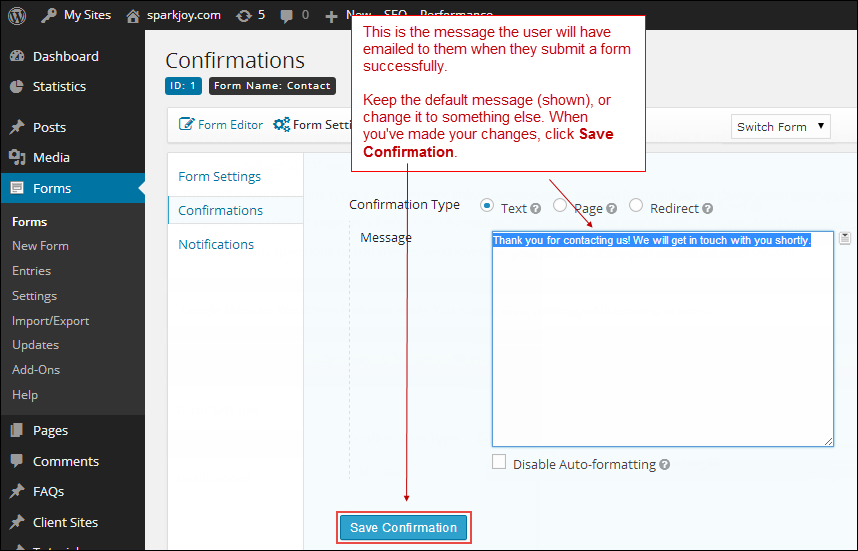The image size is (858, 551).
Task: Click the Dashboard gauge icon
Action: coord(17,56)
